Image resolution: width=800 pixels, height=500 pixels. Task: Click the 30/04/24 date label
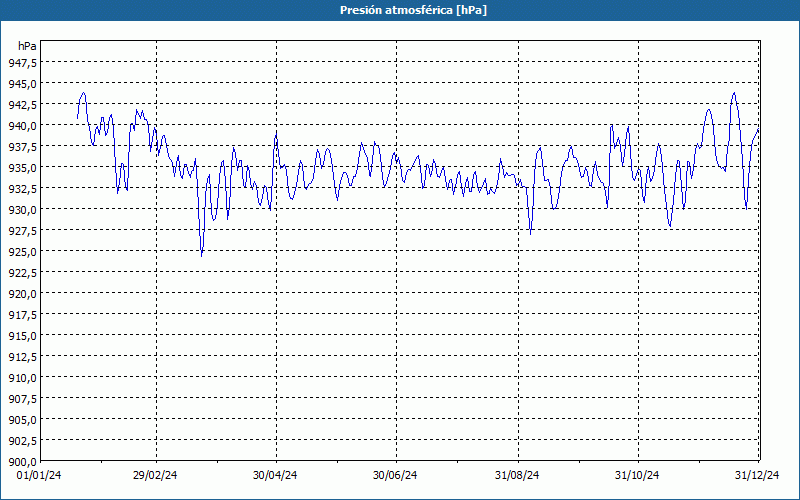(x=275, y=476)
